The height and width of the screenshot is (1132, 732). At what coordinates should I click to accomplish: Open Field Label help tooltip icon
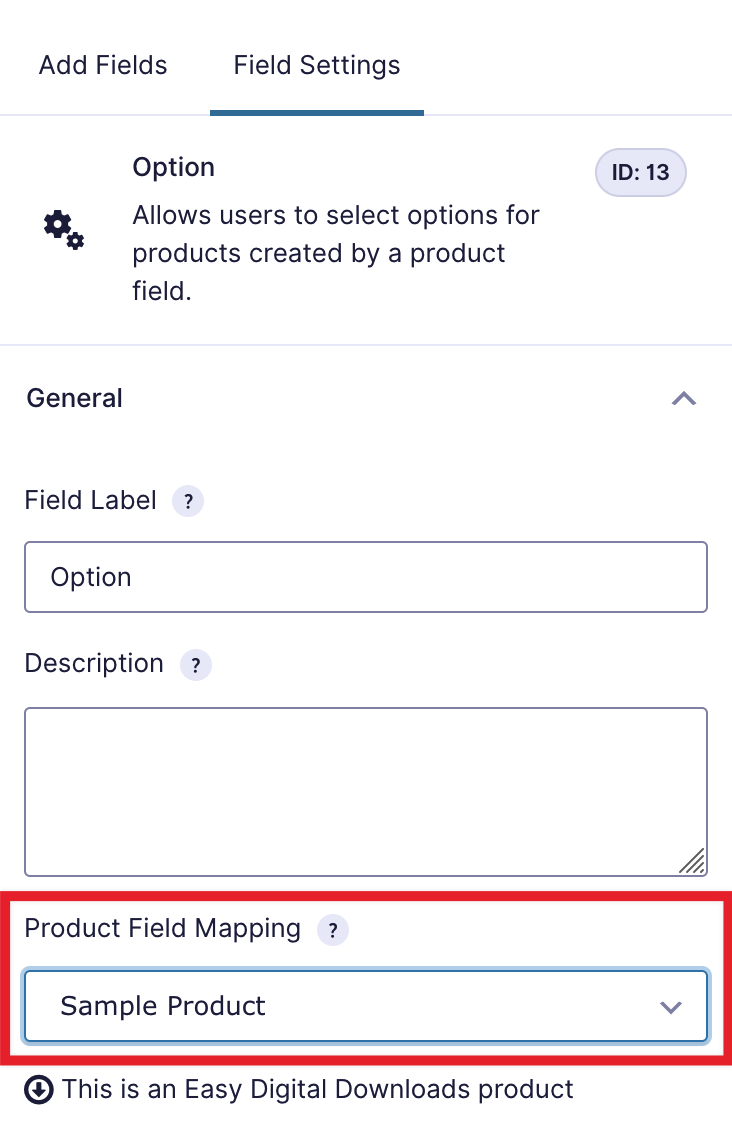(x=188, y=501)
